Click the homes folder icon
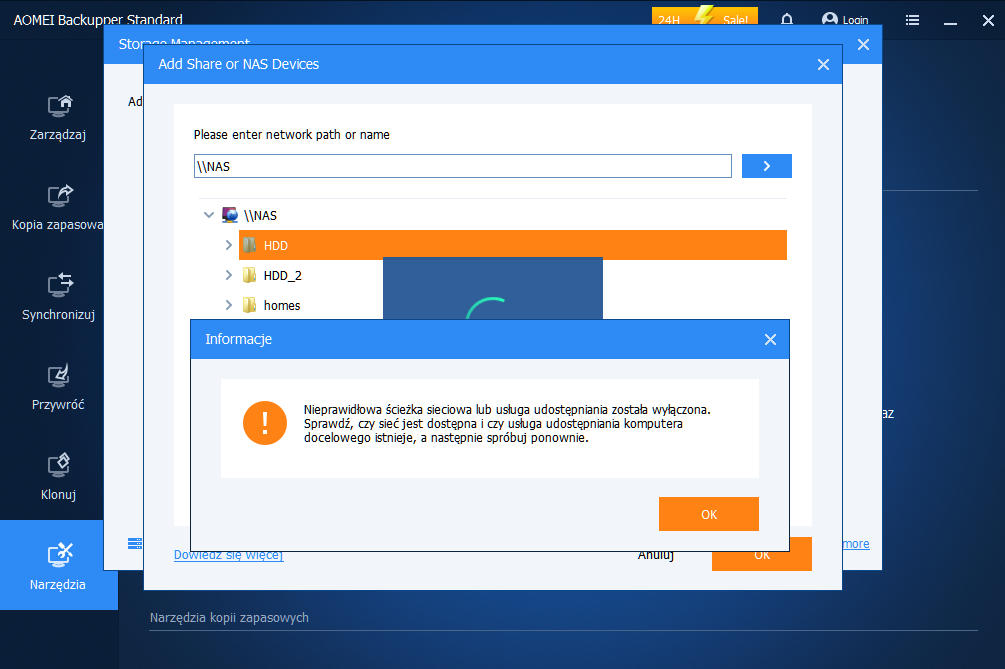The width and height of the screenshot is (1005, 669). (249, 305)
